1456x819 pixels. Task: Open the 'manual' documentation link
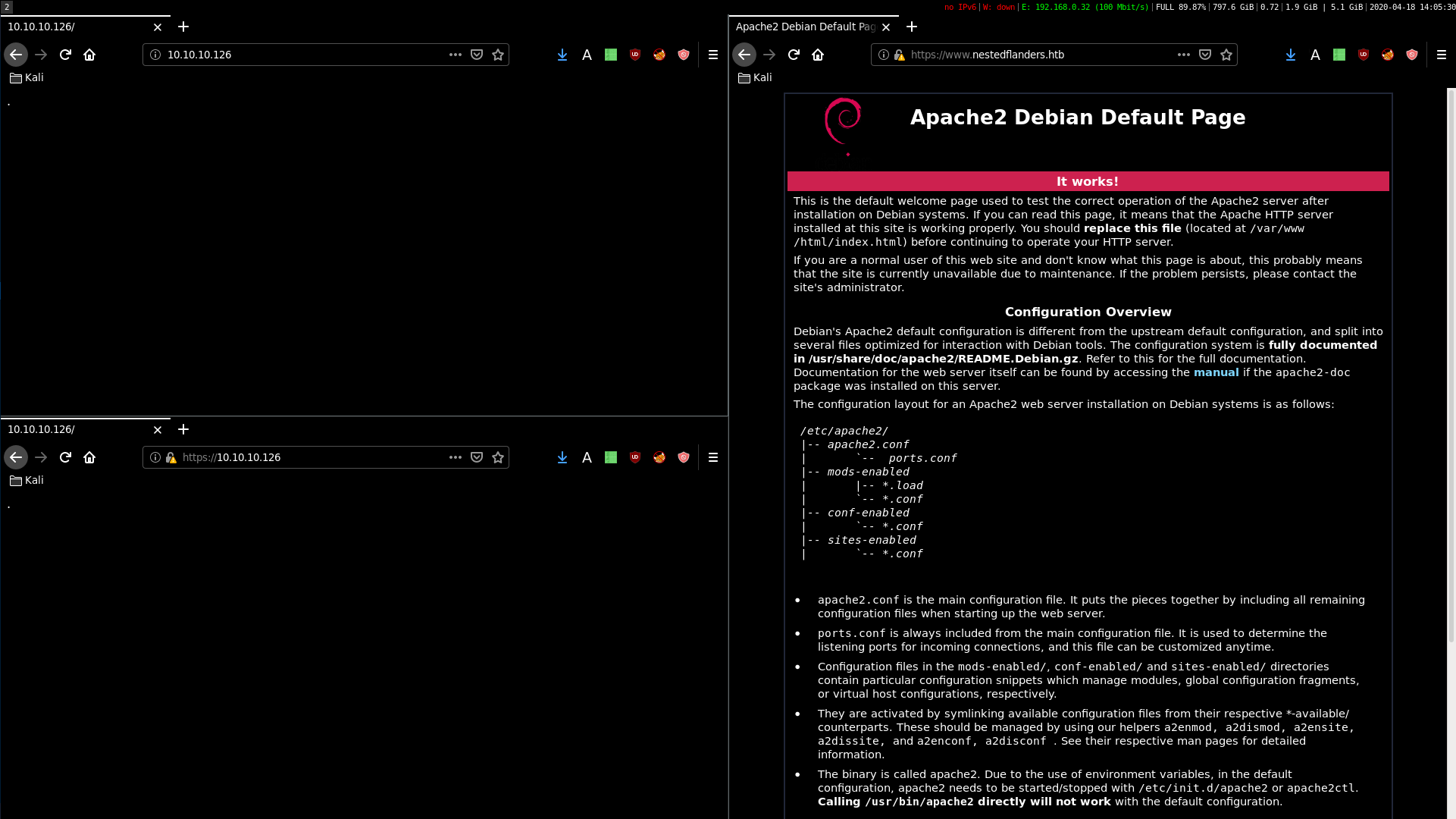click(x=1216, y=372)
